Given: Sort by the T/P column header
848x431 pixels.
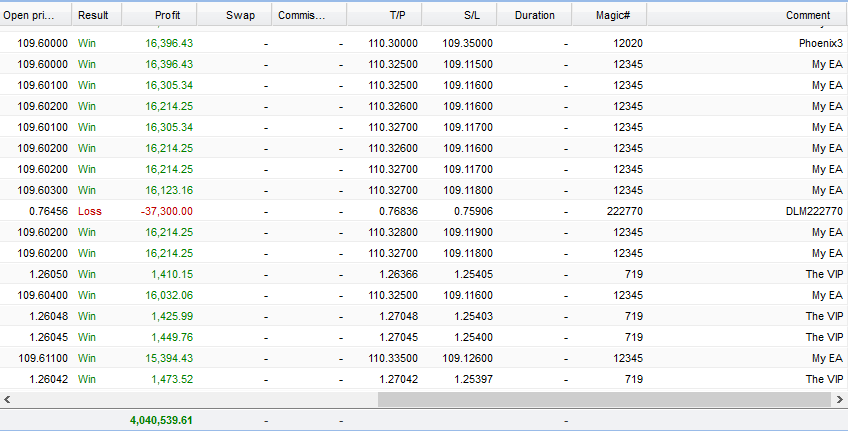Looking at the screenshot, I should click(x=385, y=15).
